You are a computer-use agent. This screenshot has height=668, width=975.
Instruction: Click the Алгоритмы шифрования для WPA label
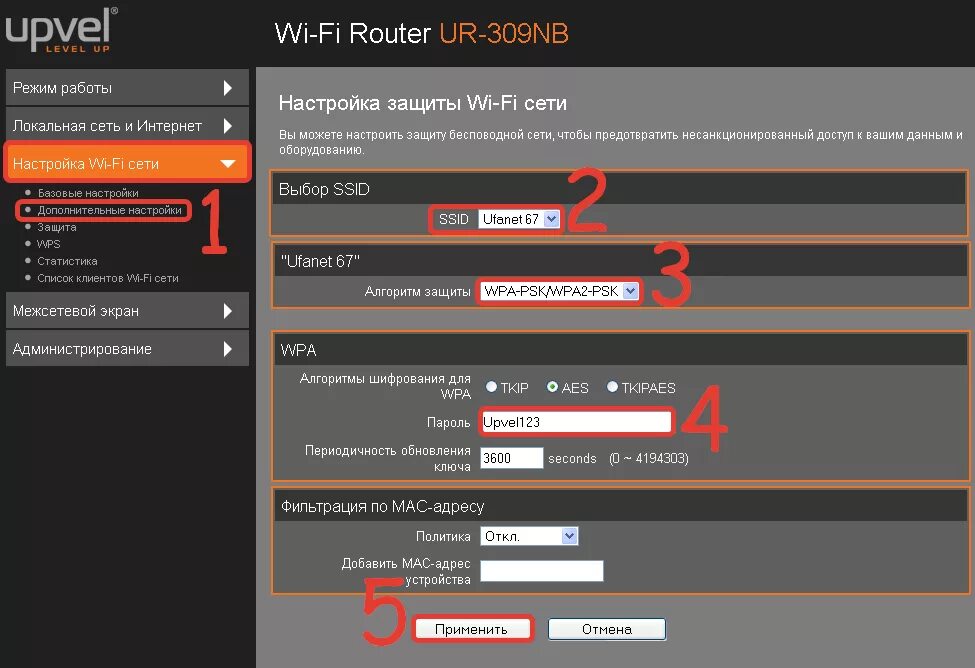point(385,386)
